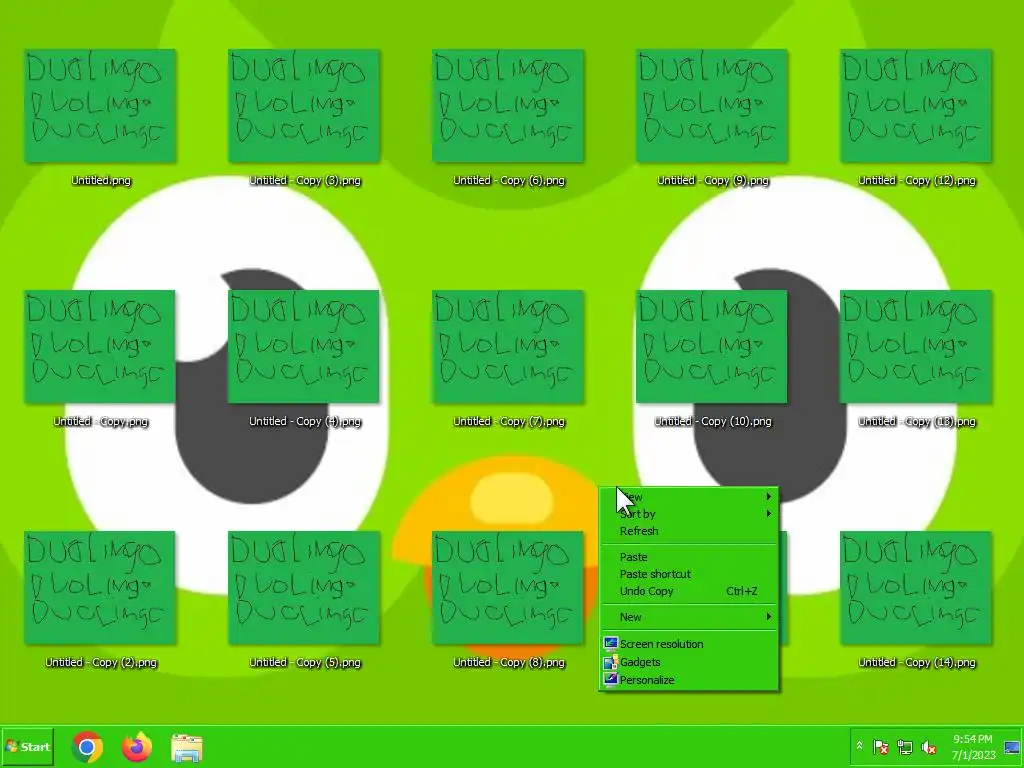This screenshot has width=1024, height=768.
Task: Click the Show desktop button on the taskbar
Action: coord(1013,747)
